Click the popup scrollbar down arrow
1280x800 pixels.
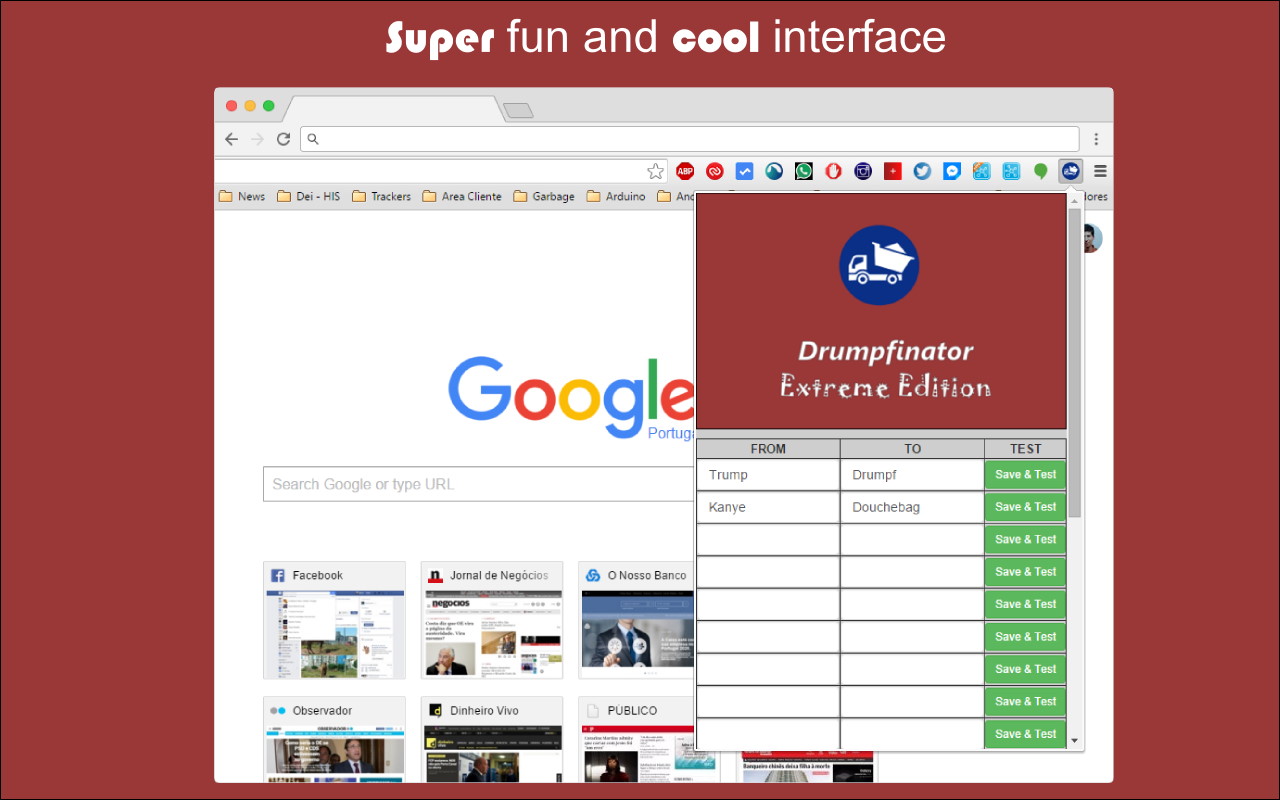click(1075, 741)
